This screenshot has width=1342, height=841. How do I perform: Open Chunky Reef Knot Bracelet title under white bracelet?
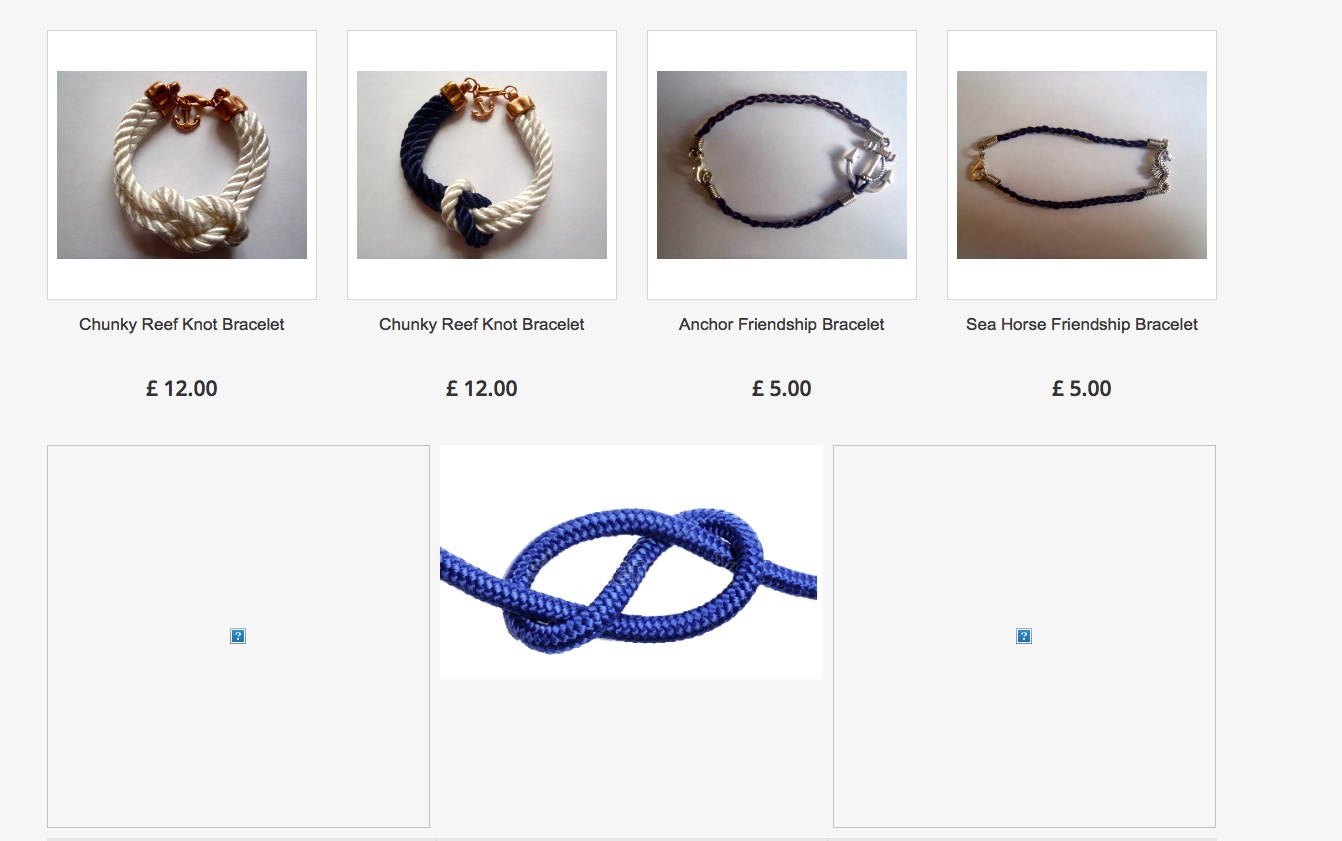[x=182, y=324]
